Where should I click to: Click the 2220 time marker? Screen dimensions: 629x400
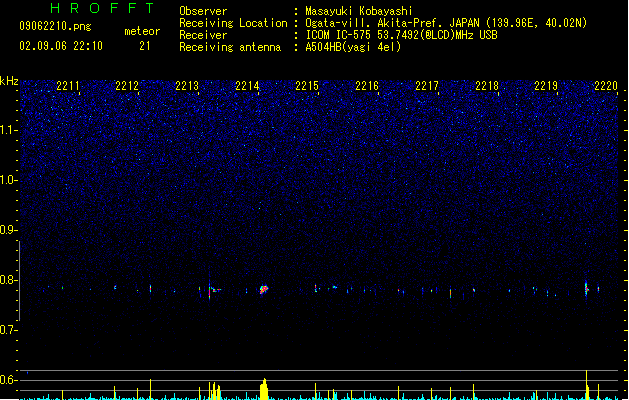click(x=606, y=86)
